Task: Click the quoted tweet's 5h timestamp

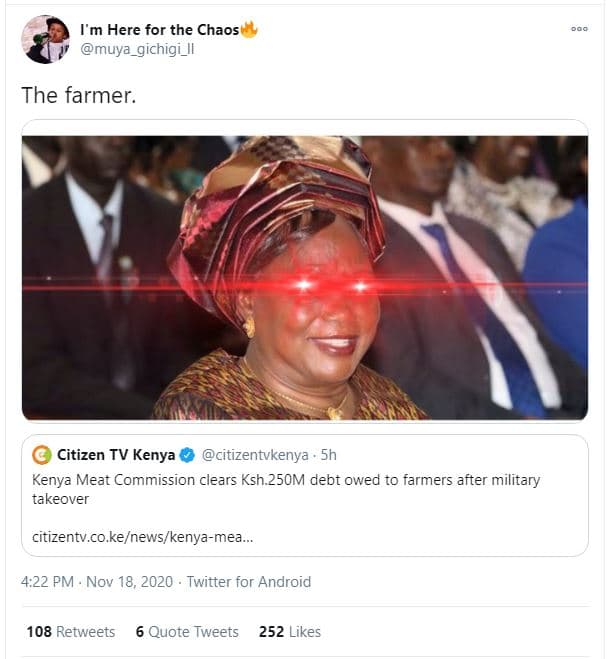Action: (329, 455)
